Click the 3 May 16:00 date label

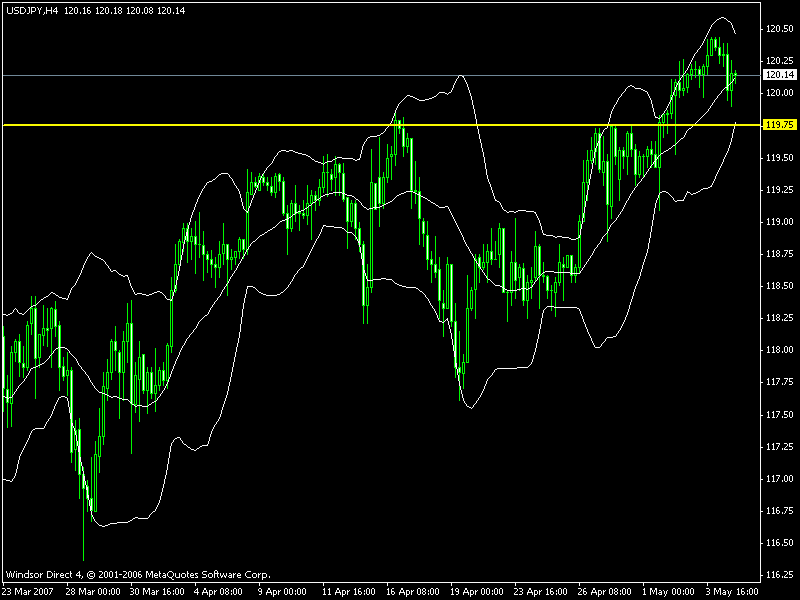click(732, 592)
